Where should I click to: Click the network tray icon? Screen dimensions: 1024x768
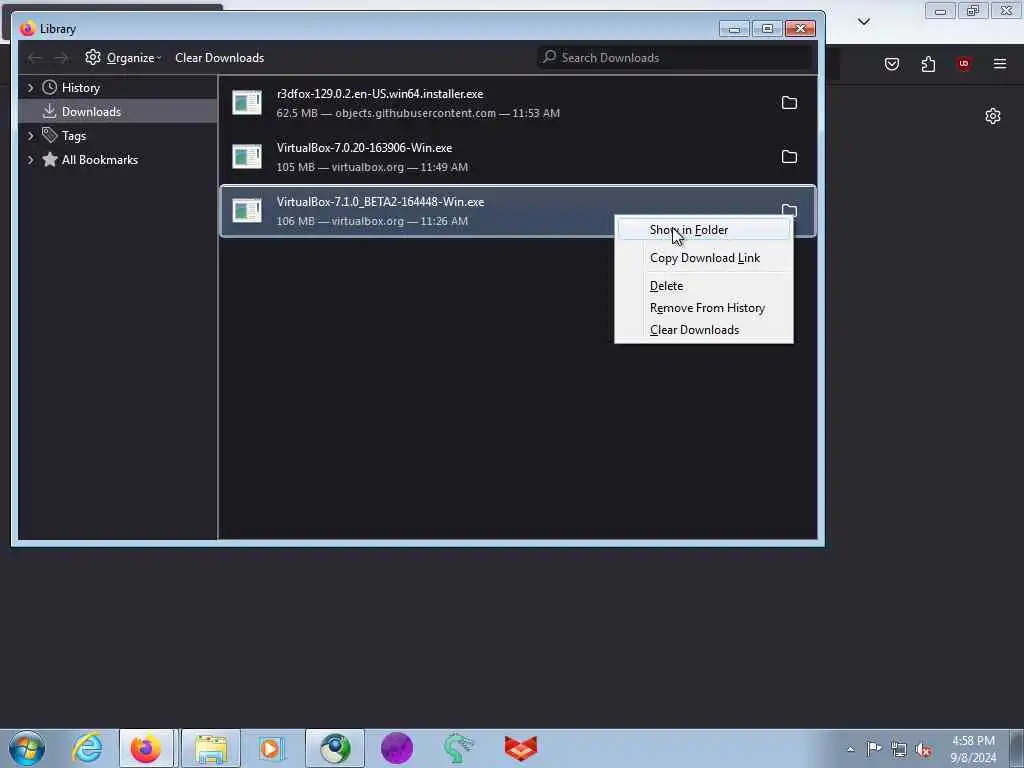tap(899, 749)
